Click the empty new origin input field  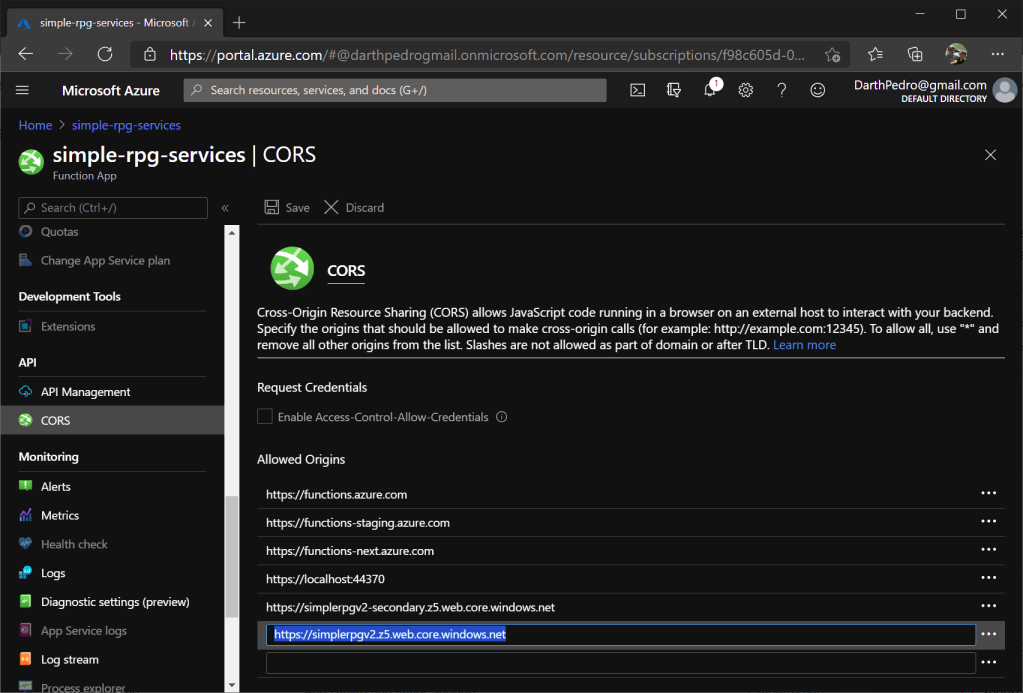pos(620,662)
